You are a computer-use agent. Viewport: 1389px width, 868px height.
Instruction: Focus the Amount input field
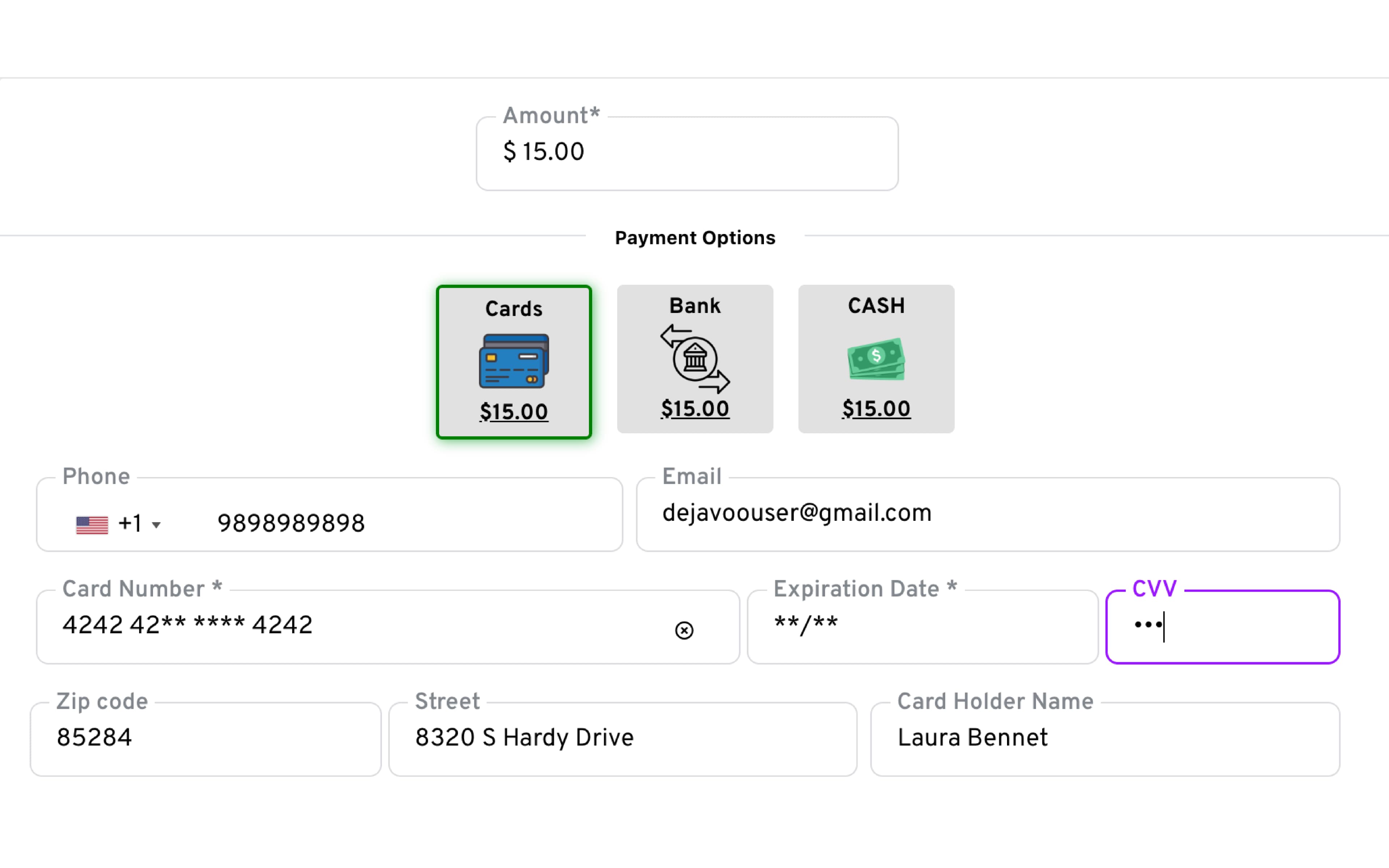pyautogui.click(x=687, y=153)
